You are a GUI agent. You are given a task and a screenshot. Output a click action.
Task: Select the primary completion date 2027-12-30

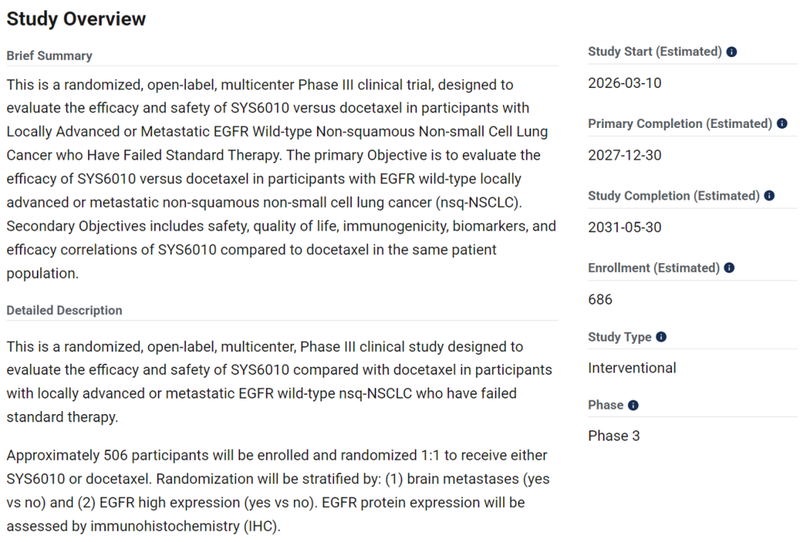pos(625,155)
